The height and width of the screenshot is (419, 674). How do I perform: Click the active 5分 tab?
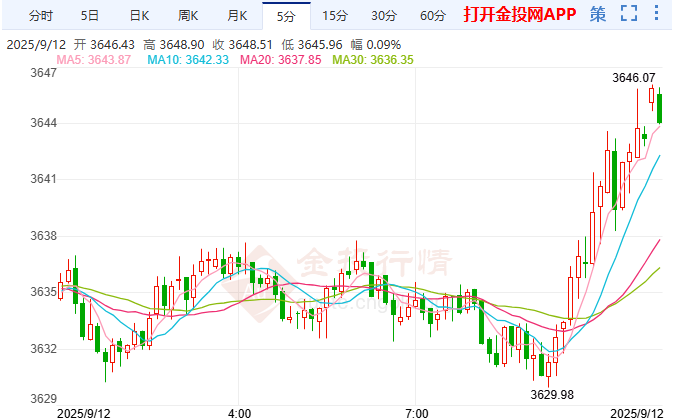pyautogui.click(x=286, y=16)
